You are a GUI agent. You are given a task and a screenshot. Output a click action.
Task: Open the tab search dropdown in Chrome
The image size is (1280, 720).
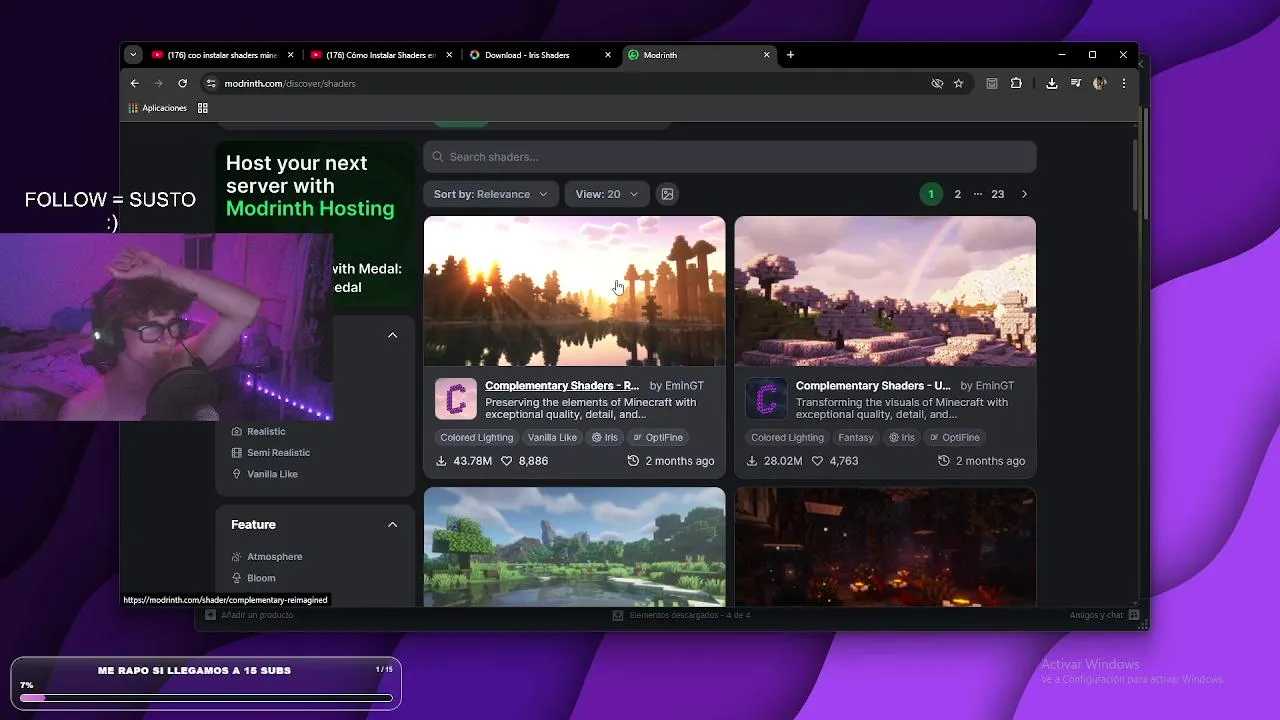133,55
